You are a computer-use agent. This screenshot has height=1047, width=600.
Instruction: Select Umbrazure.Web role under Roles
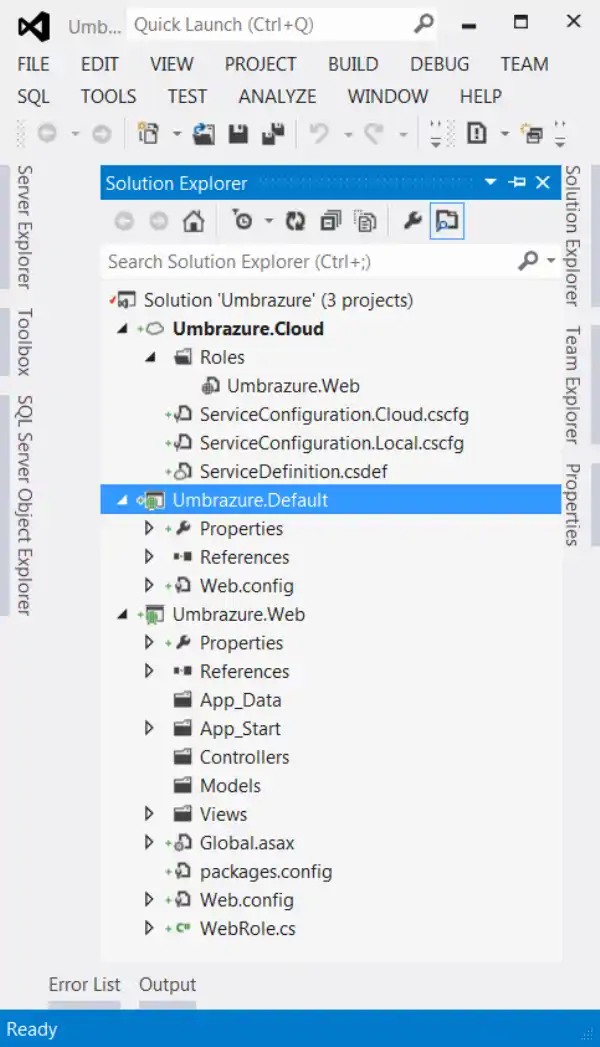pyautogui.click(x=293, y=386)
